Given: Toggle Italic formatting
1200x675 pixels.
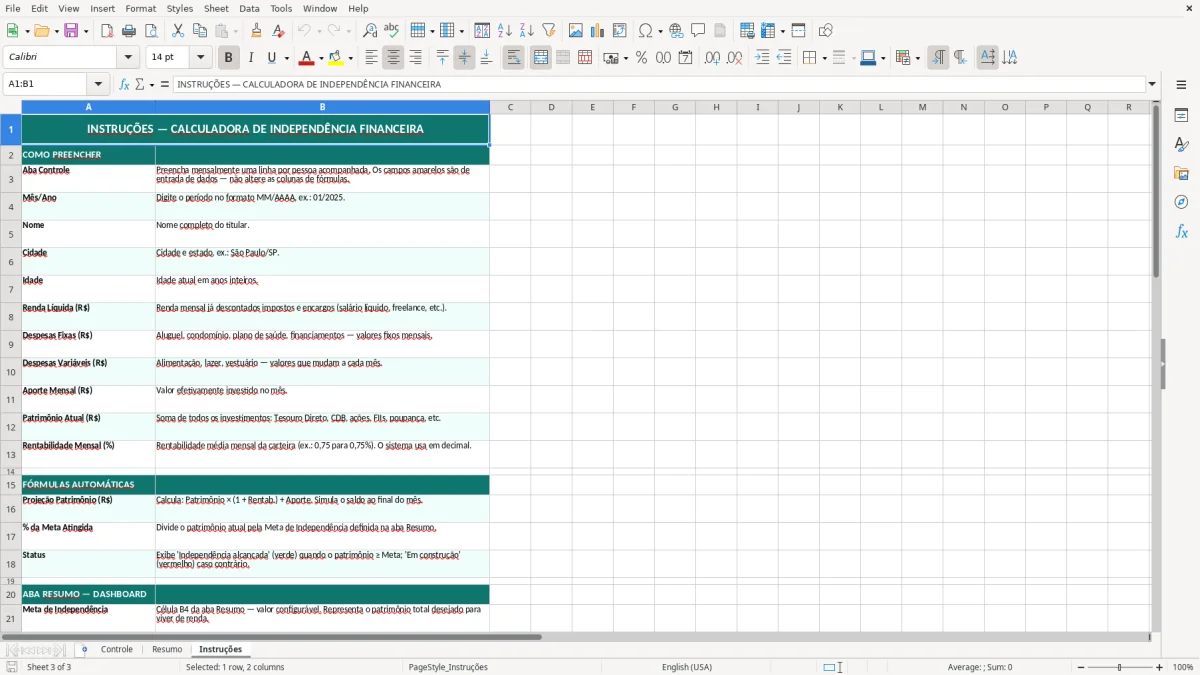Looking at the screenshot, I should tap(251, 58).
